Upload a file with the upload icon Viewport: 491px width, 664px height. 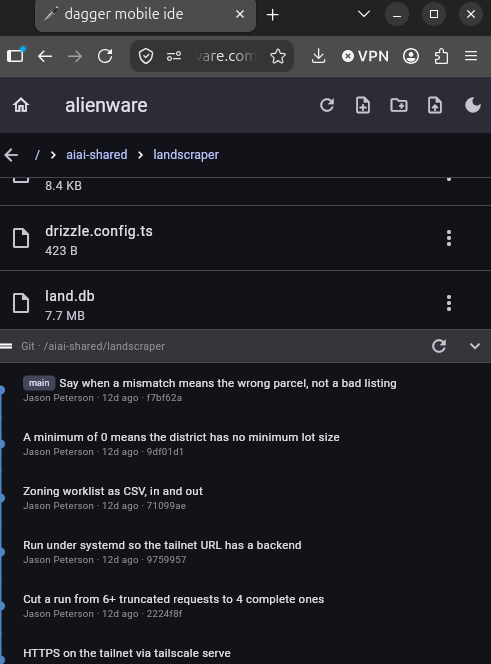tap(435, 105)
